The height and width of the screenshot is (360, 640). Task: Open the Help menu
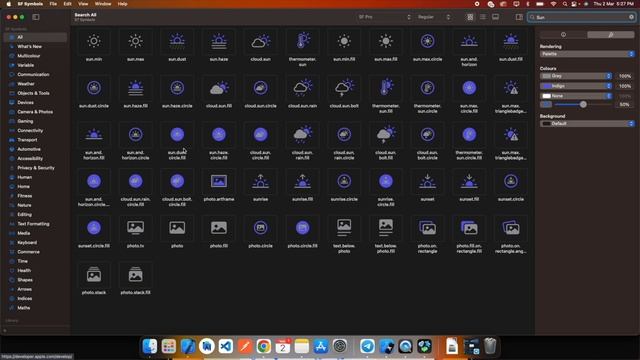click(122, 4)
